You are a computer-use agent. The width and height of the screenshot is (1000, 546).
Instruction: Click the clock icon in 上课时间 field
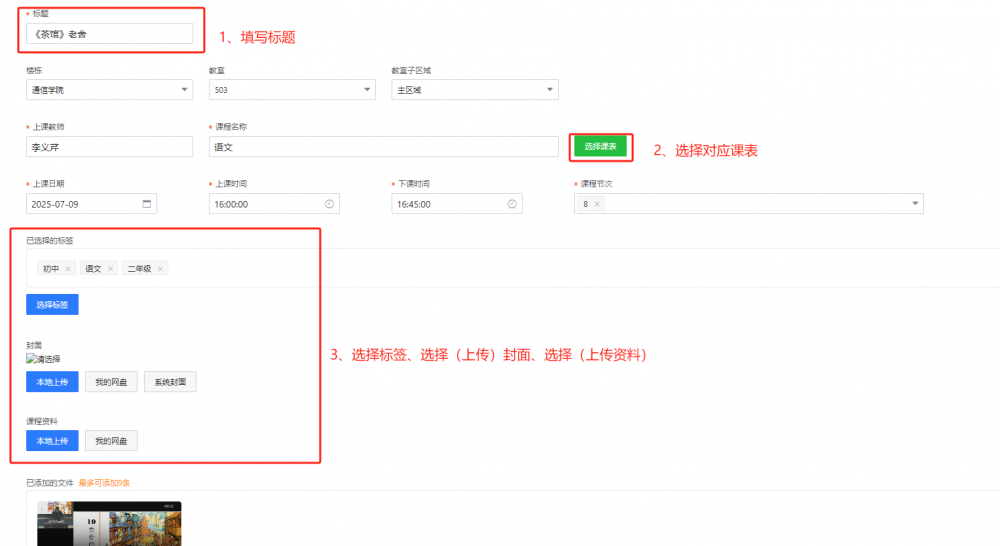(x=329, y=204)
